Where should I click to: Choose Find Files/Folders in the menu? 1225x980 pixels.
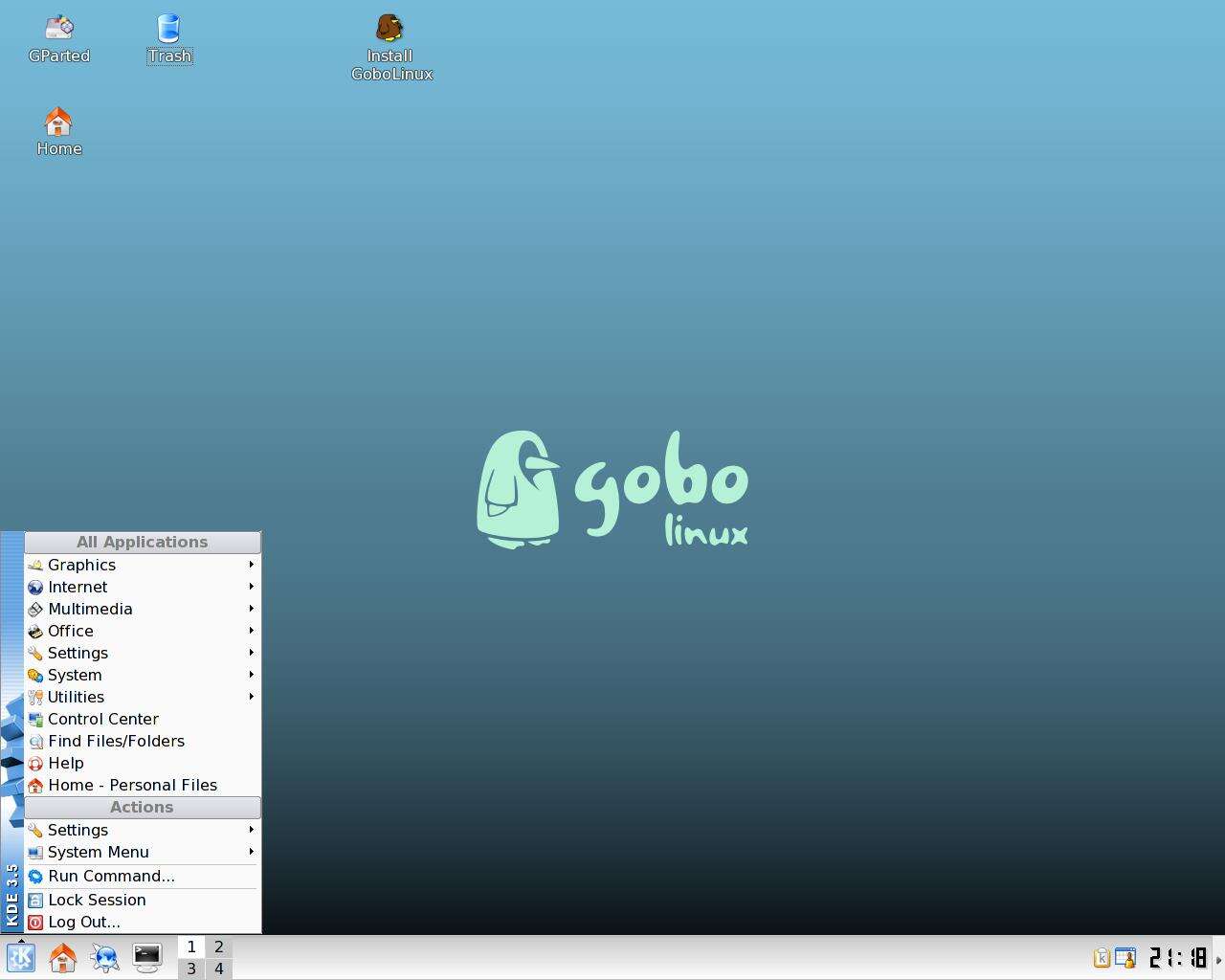pyautogui.click(x=143, y=741)
